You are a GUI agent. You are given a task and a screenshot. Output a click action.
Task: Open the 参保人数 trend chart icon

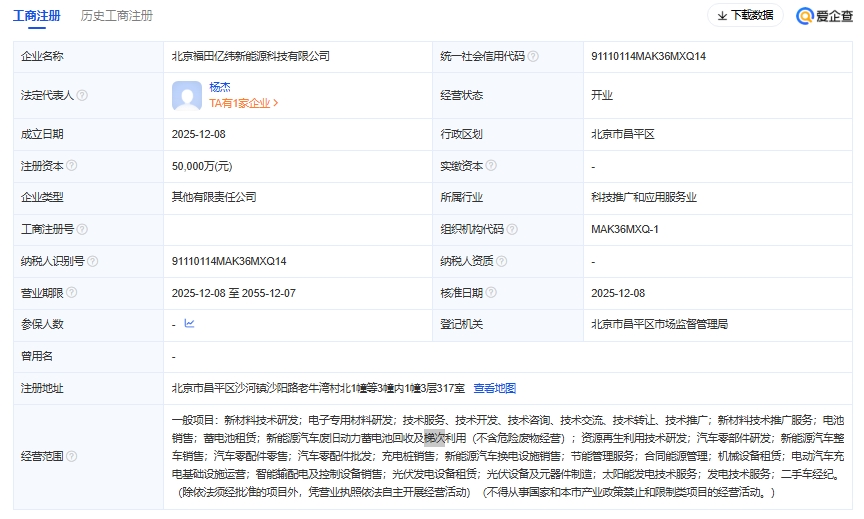point(189,324)
